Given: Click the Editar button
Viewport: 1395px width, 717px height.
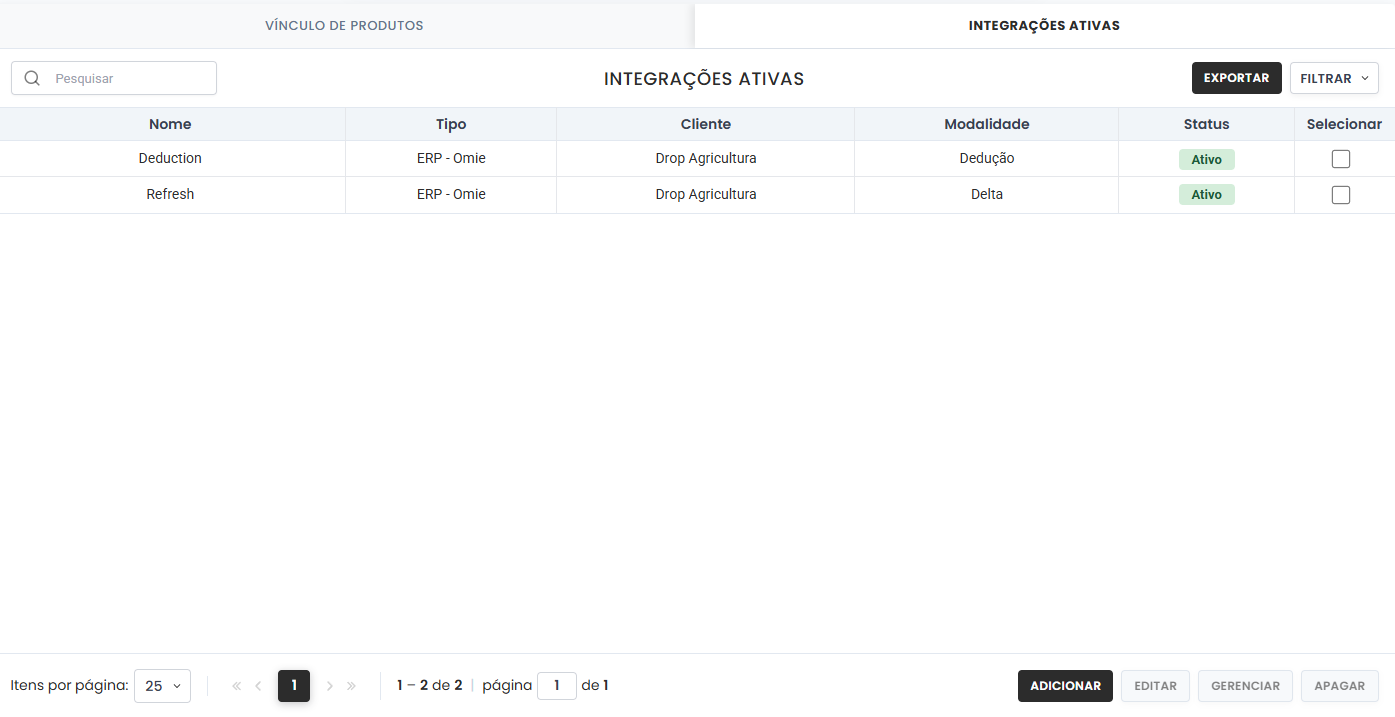Looking at the screenshot, I should [1155, 686].
